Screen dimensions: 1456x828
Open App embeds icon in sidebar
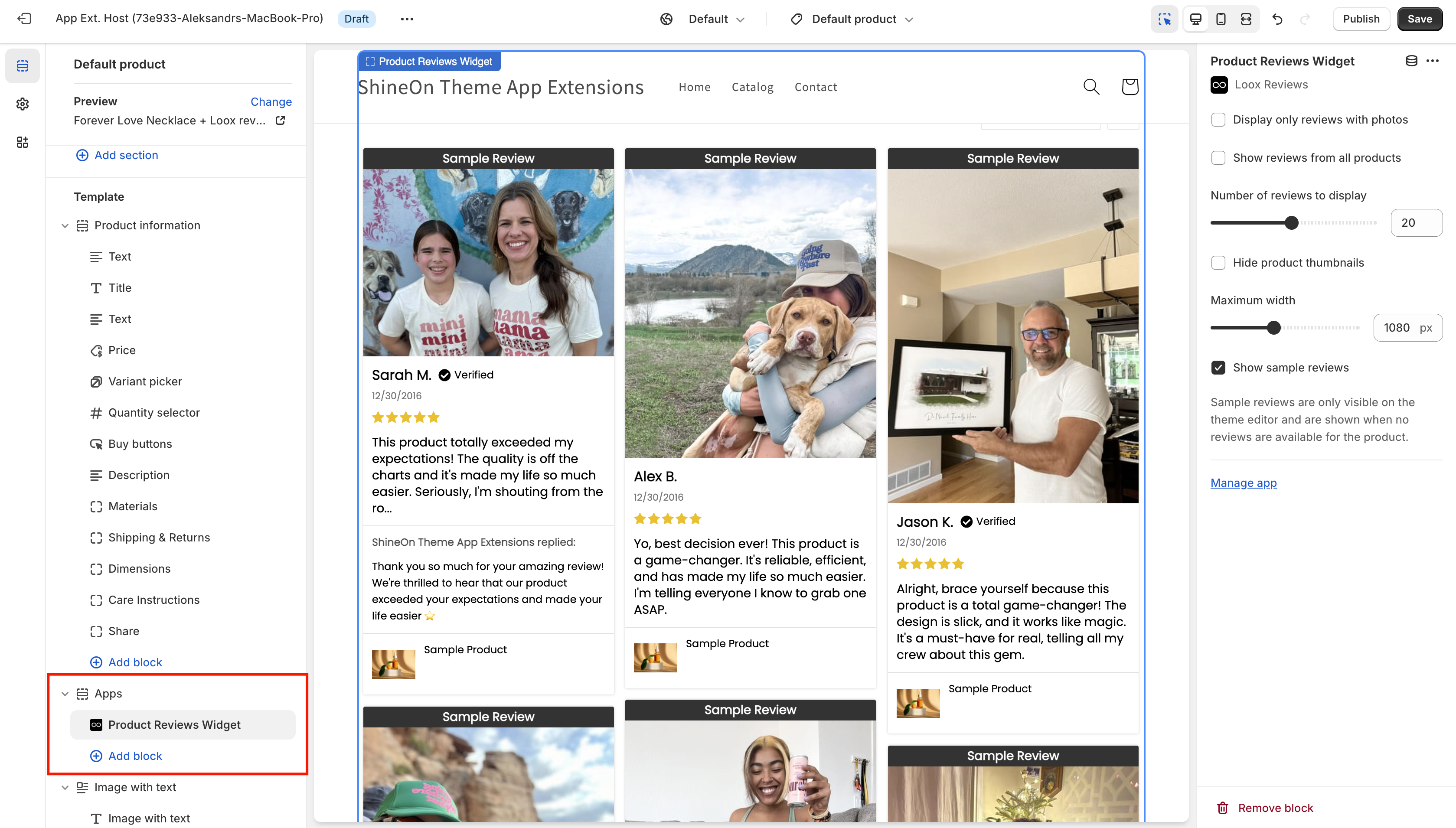click(23, 142)
